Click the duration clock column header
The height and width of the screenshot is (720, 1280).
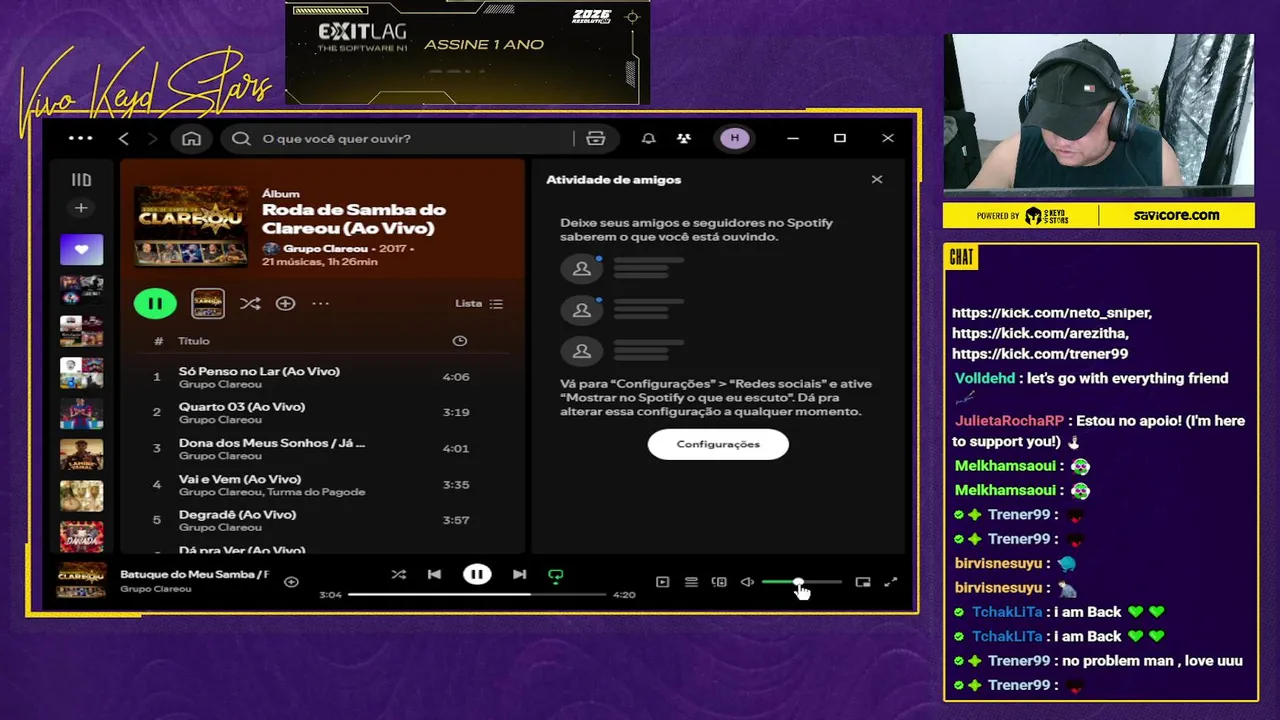[x=459, y=341]
